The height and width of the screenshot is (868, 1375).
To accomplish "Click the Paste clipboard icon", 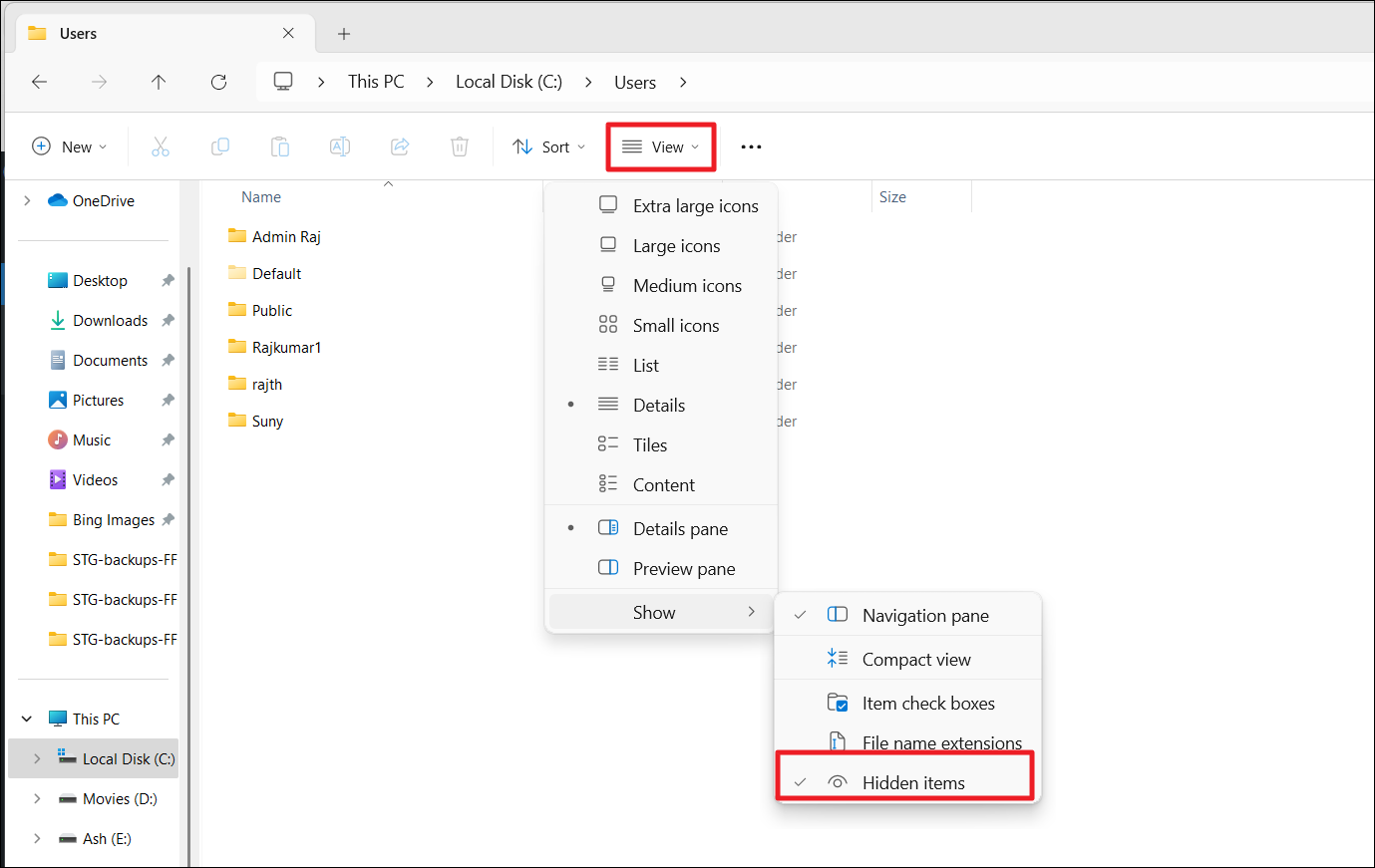I will (280, 147).
